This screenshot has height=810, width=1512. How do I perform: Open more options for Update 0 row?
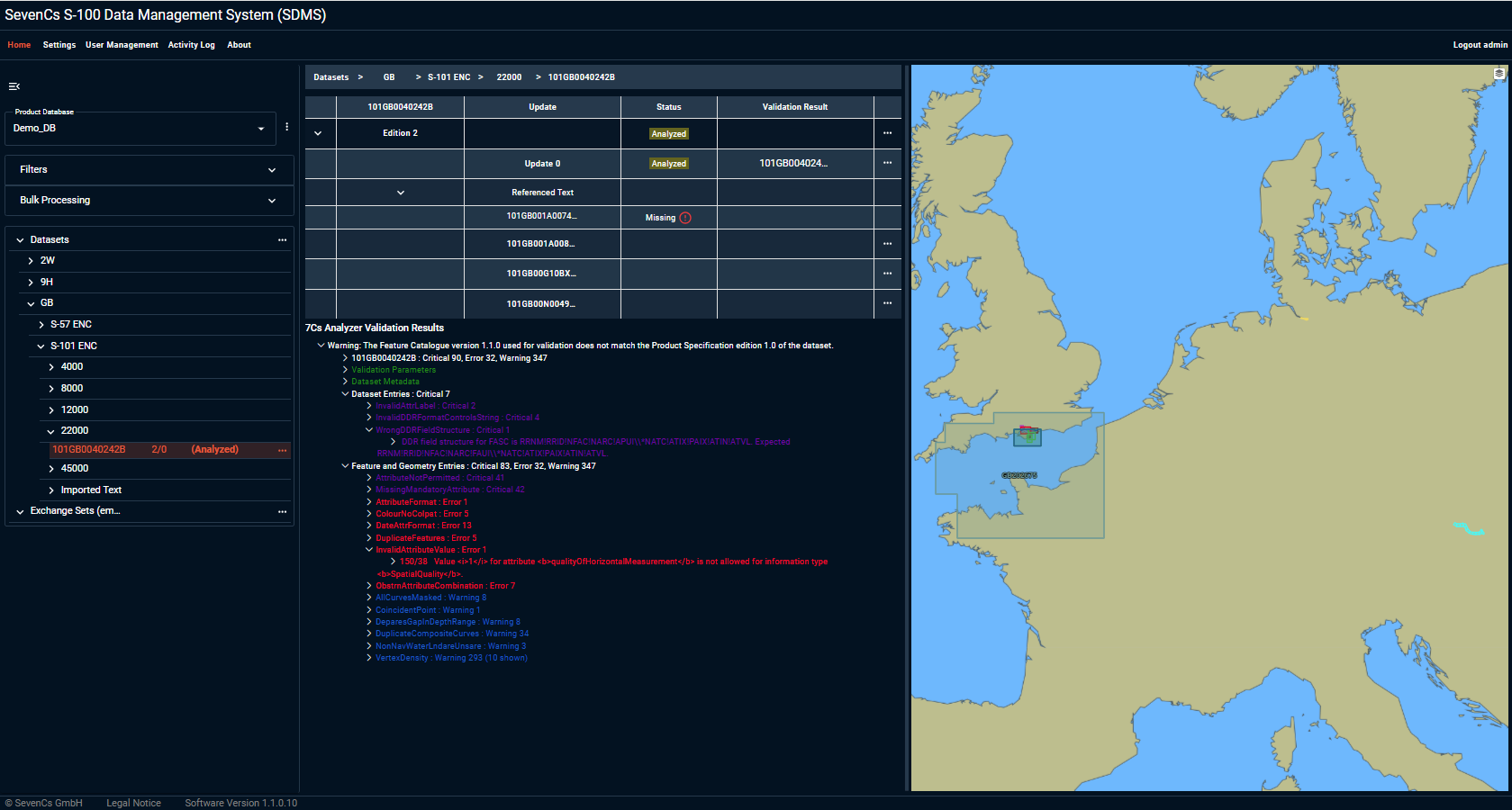click(x=887, y=163)
